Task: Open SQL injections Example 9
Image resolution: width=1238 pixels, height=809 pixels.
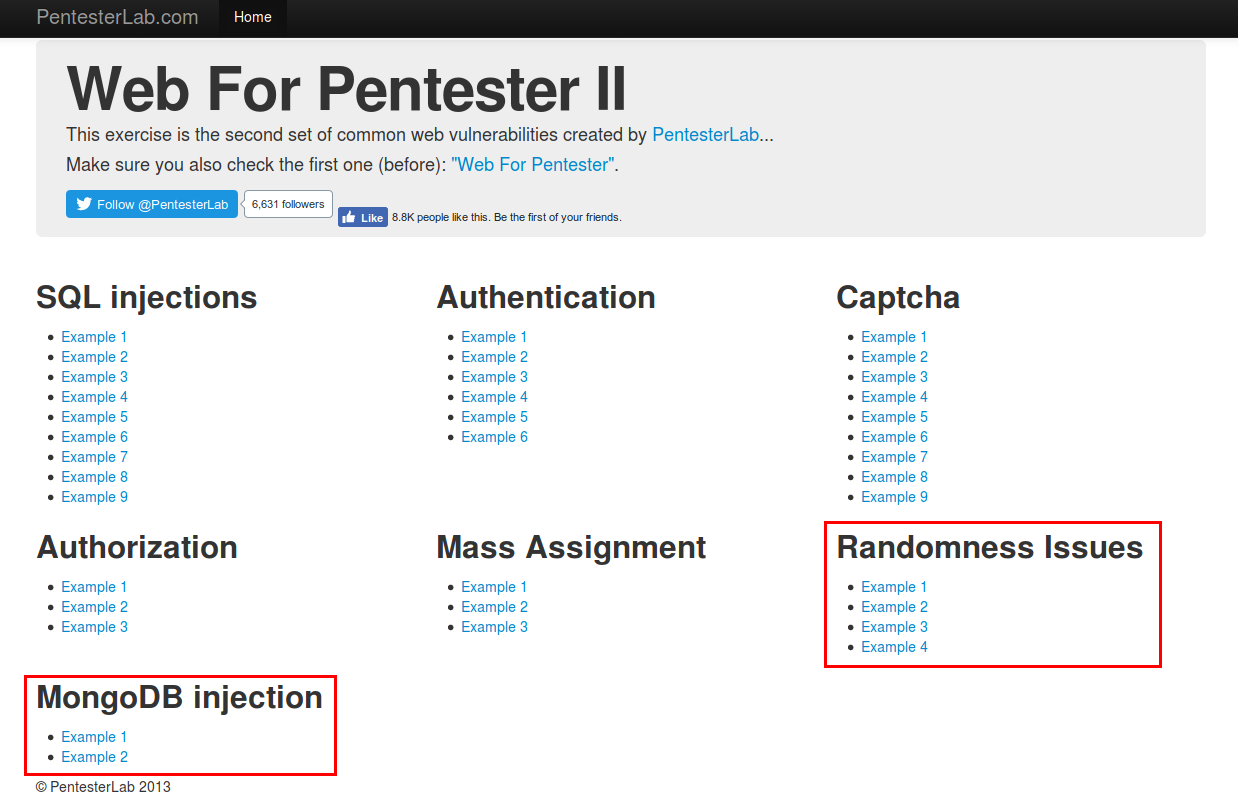Action: (94, 496)
